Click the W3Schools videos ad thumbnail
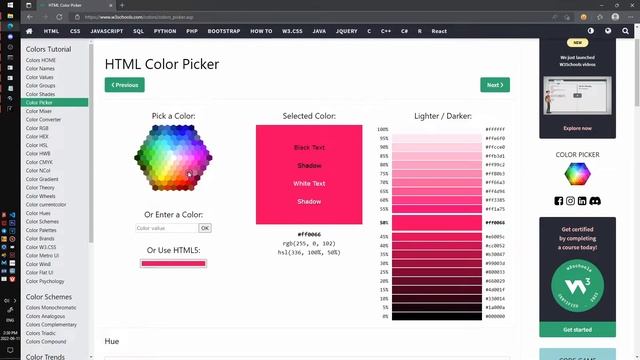 577,95
